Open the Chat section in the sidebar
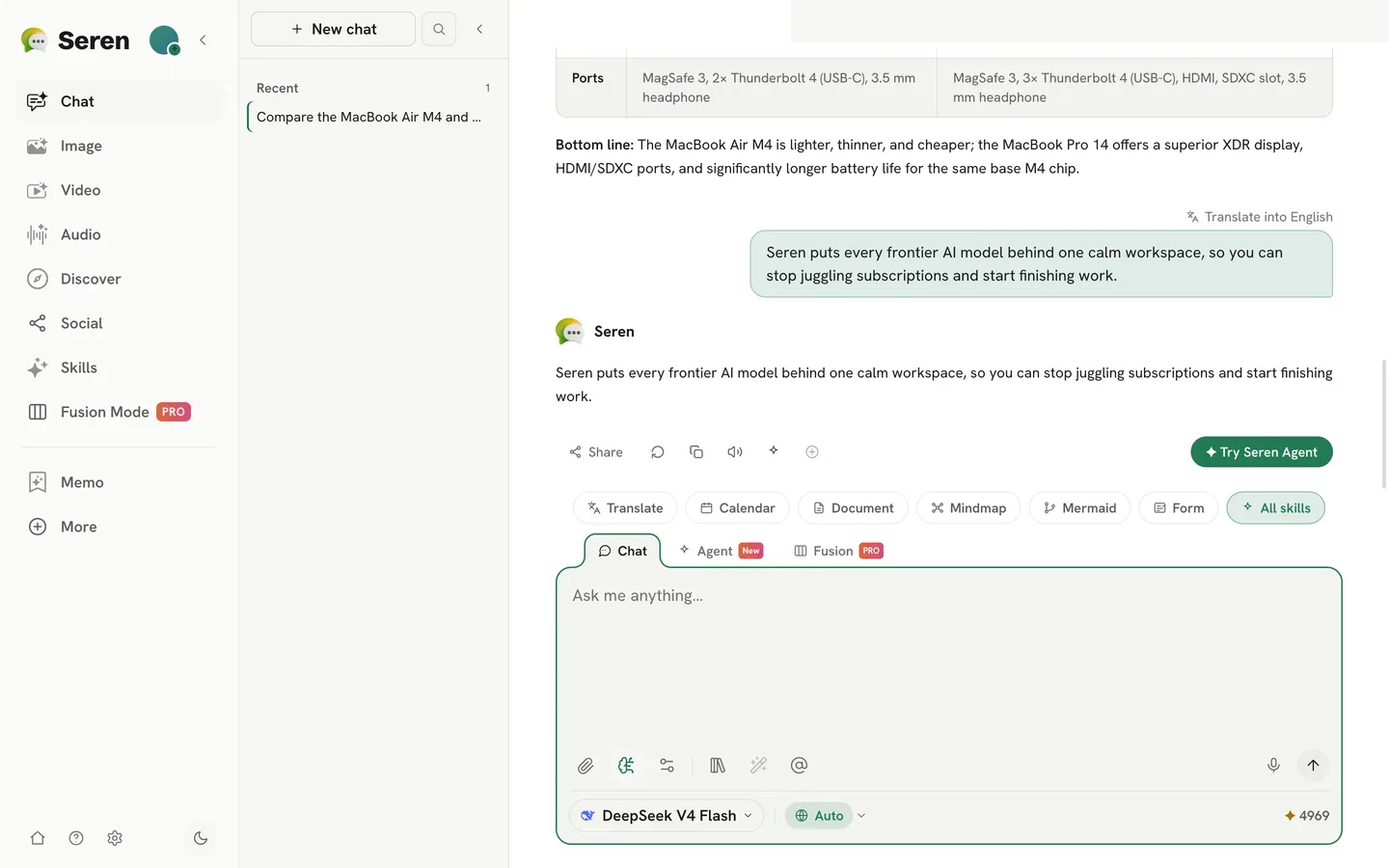The height and width of the screenshot is (868, 1389). tap(119, 101)
